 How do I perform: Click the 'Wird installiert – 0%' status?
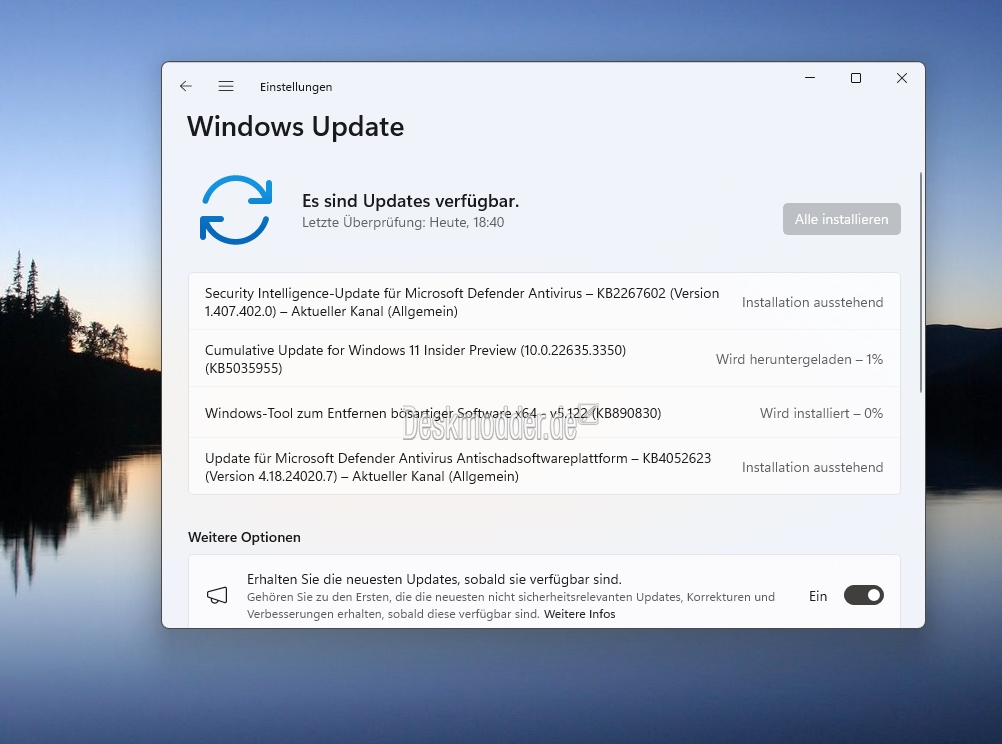tap(821, 413)
